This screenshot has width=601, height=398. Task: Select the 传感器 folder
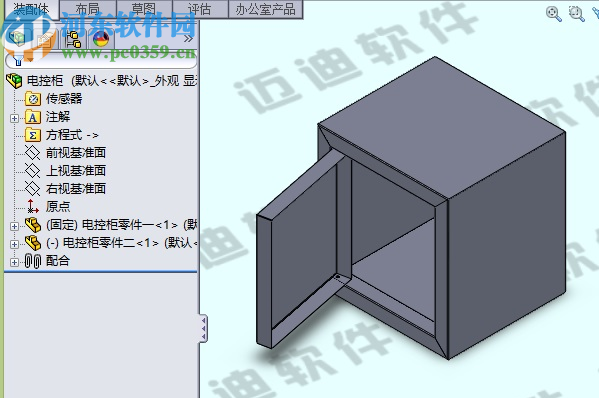(64, 99)
